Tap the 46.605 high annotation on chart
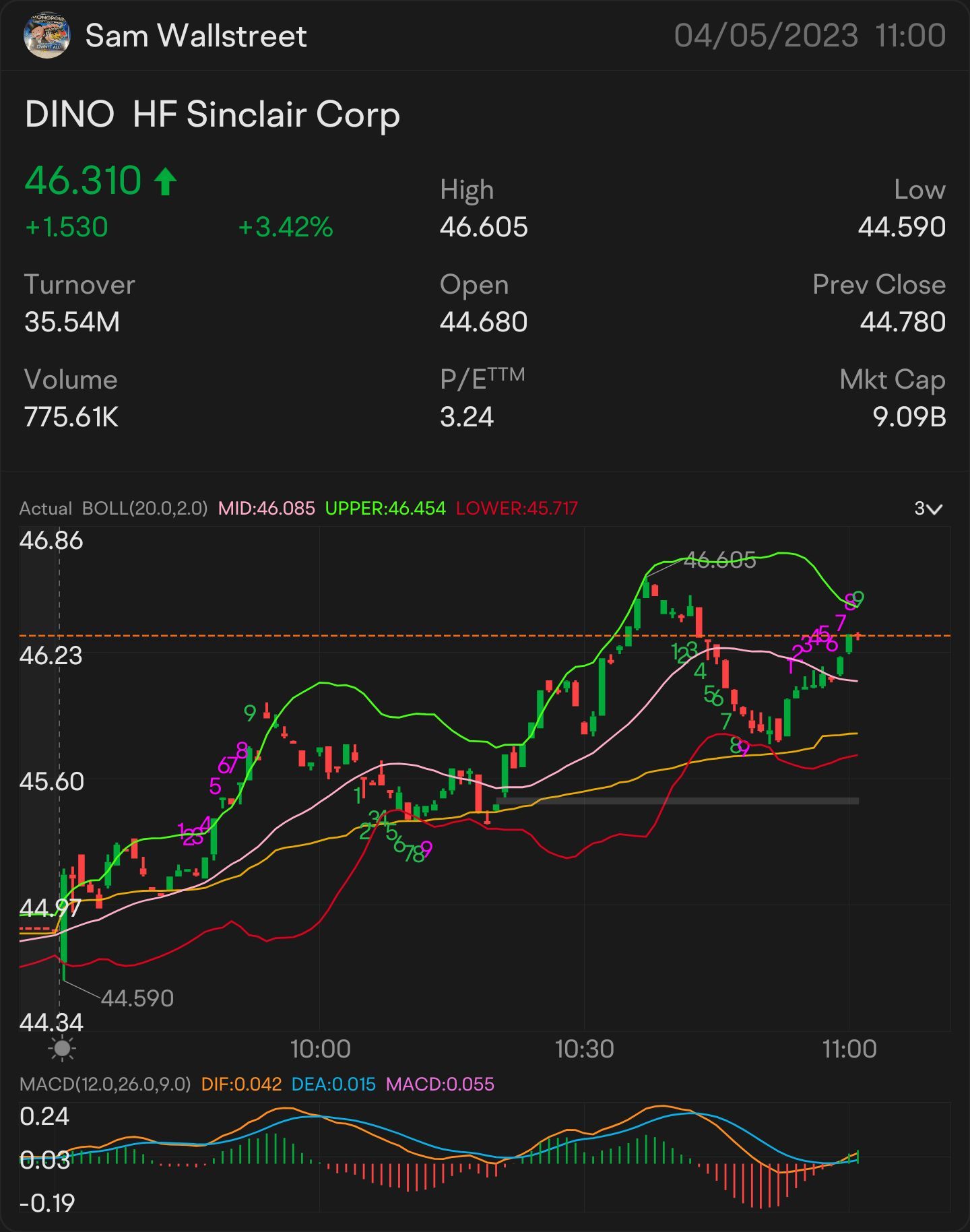The width and height of the screenshot is (970, 1232). [719, 560]
